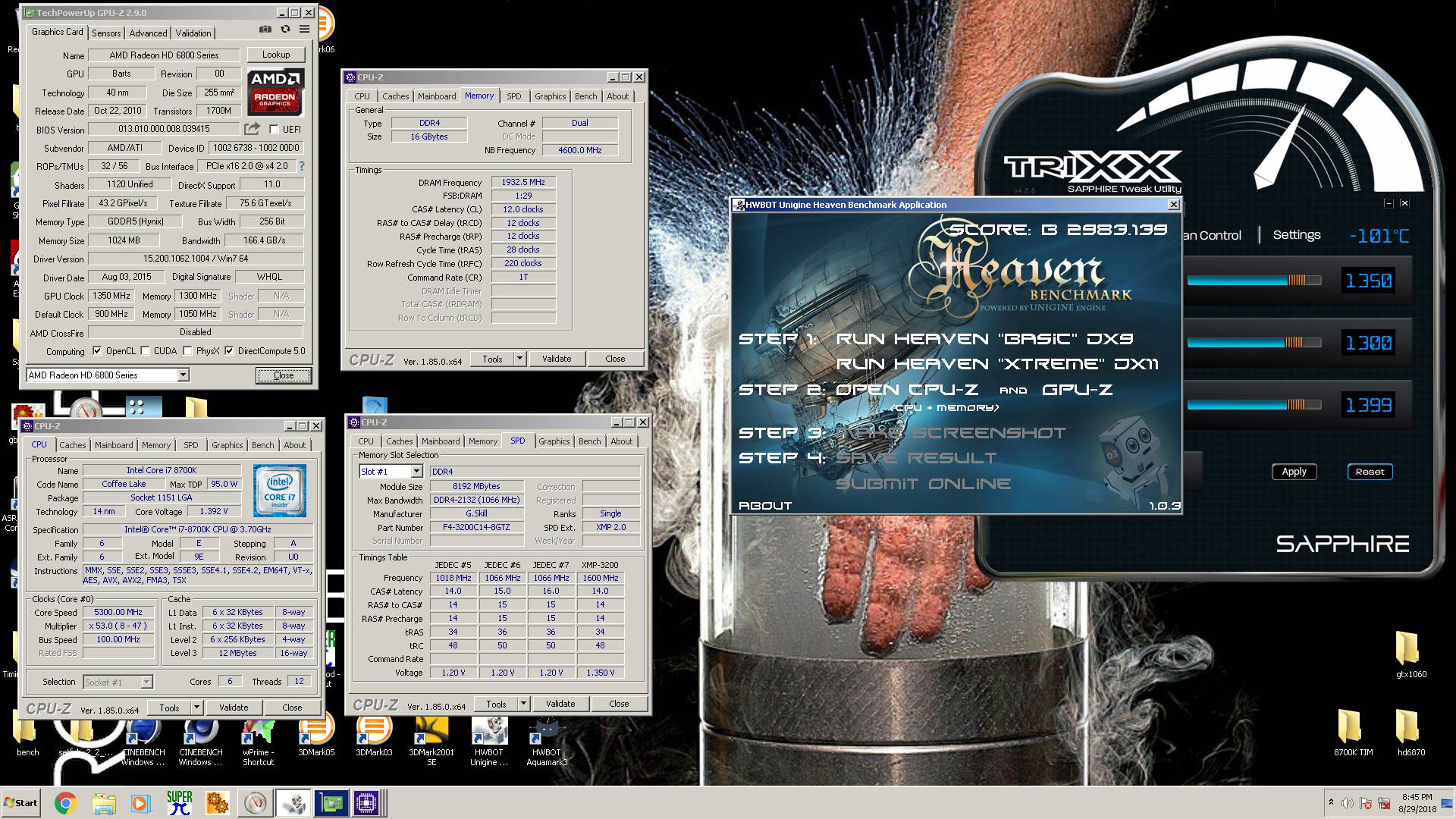Click Run Heaven "Xtreme" DX11
The height and width of the screenshot is (819, 1456).
pyautogui.click(x=997, y=364)
